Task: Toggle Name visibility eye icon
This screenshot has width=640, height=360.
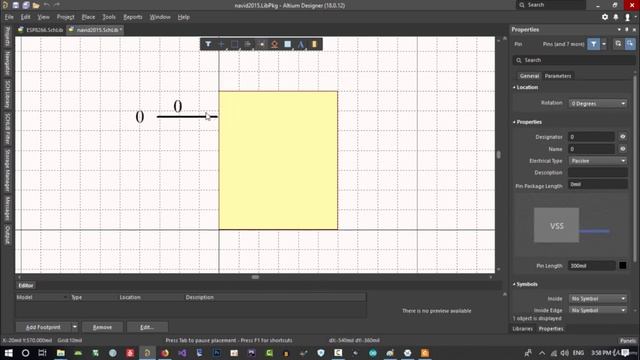Action: pos(623,149)
